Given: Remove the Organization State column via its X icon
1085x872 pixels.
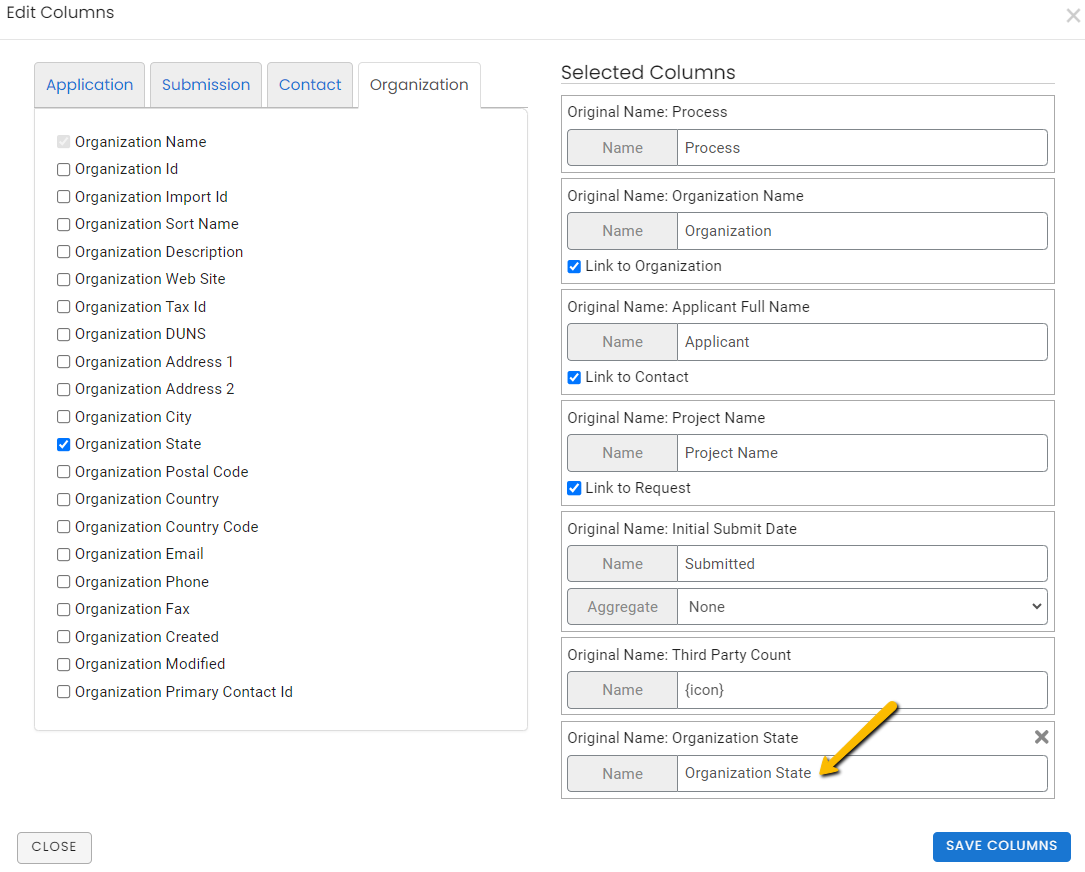Looking at the screenshot, I should pyautogui.click(x=1041, y=737).
